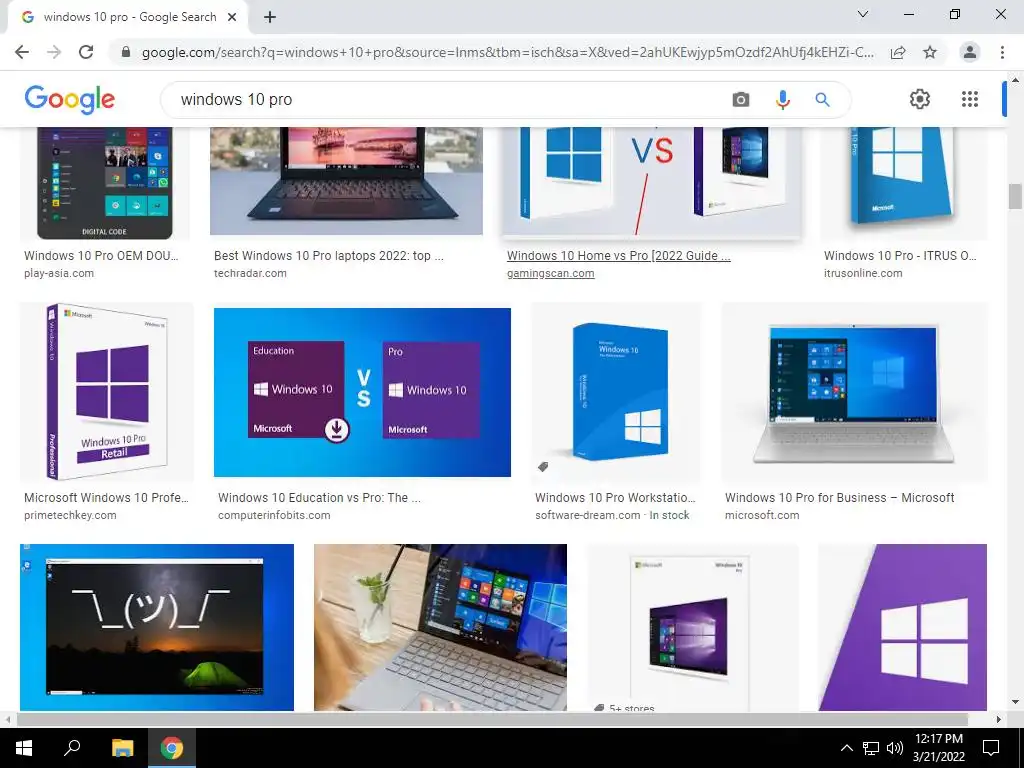
Task: Click the address bar URL
Action: (507, 52)
